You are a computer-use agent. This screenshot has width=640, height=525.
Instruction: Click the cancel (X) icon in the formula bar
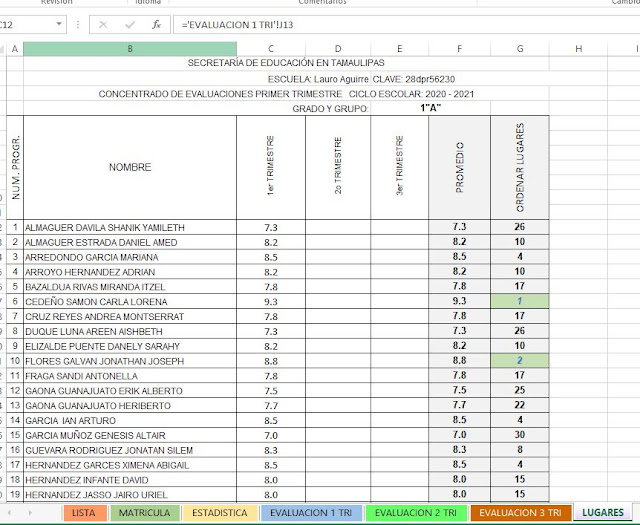103,25
